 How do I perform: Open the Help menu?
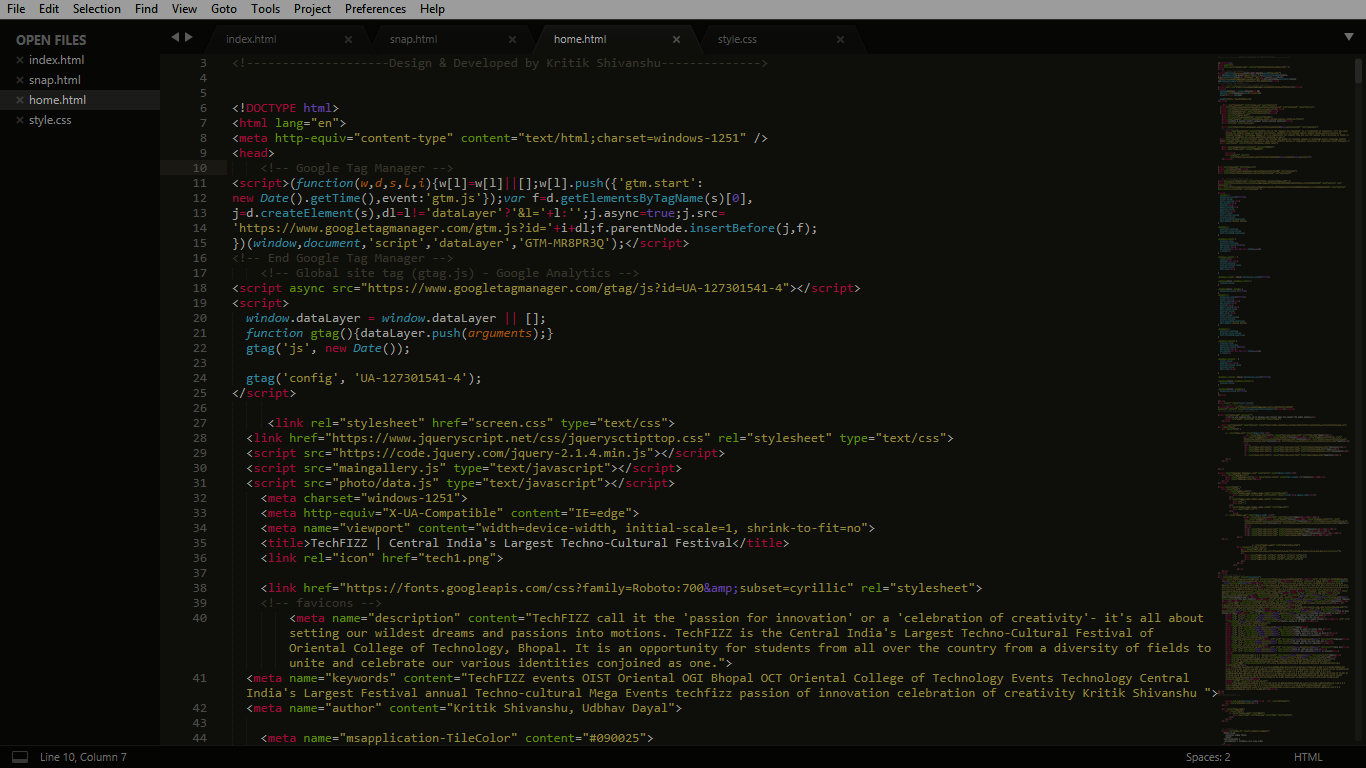tap(432, 9)
